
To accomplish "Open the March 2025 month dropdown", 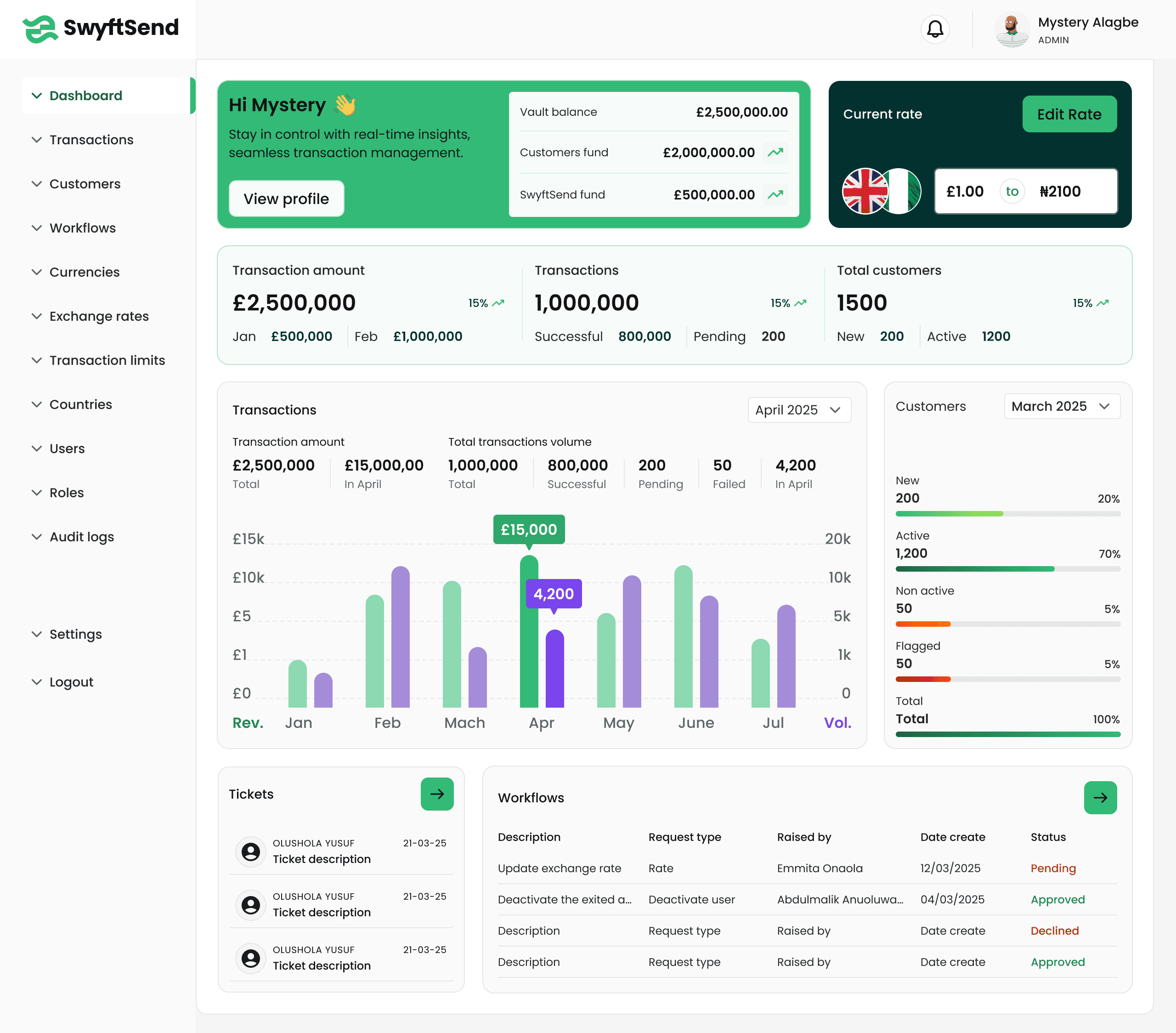I will point(1062,406).
